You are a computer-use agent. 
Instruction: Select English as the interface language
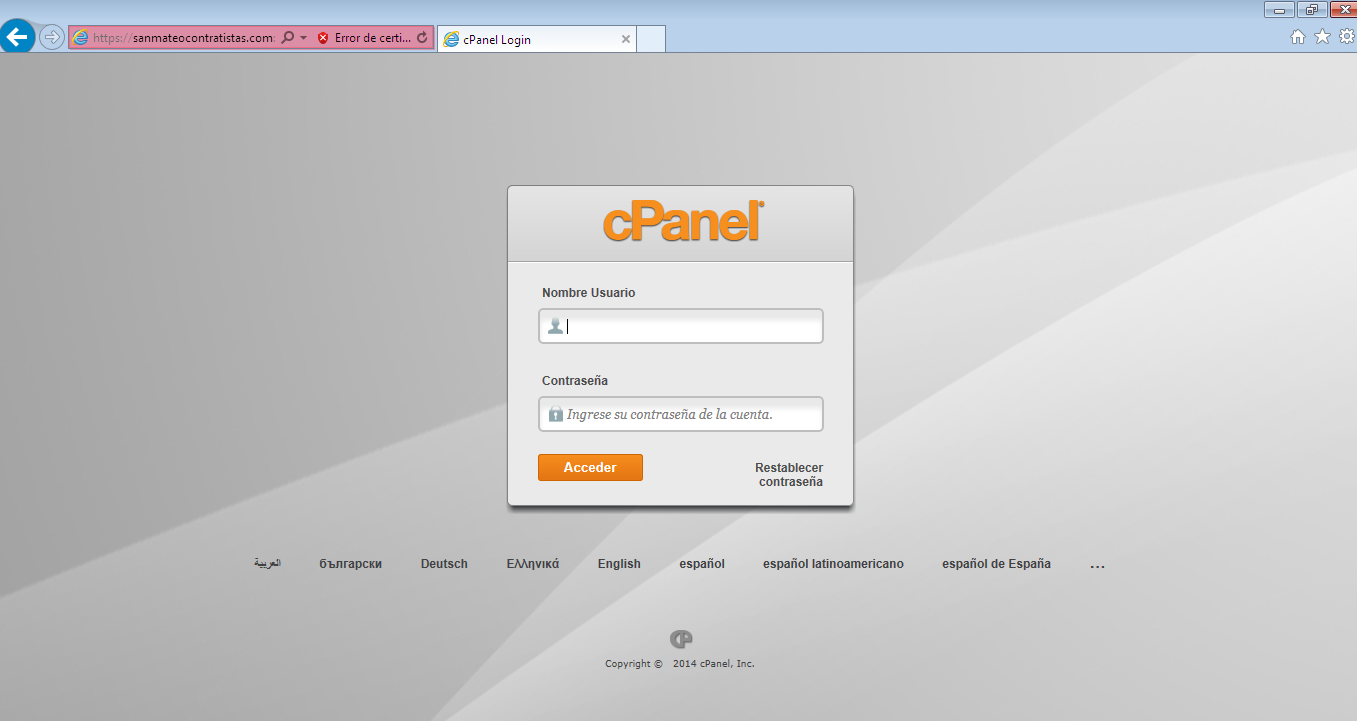619,563
